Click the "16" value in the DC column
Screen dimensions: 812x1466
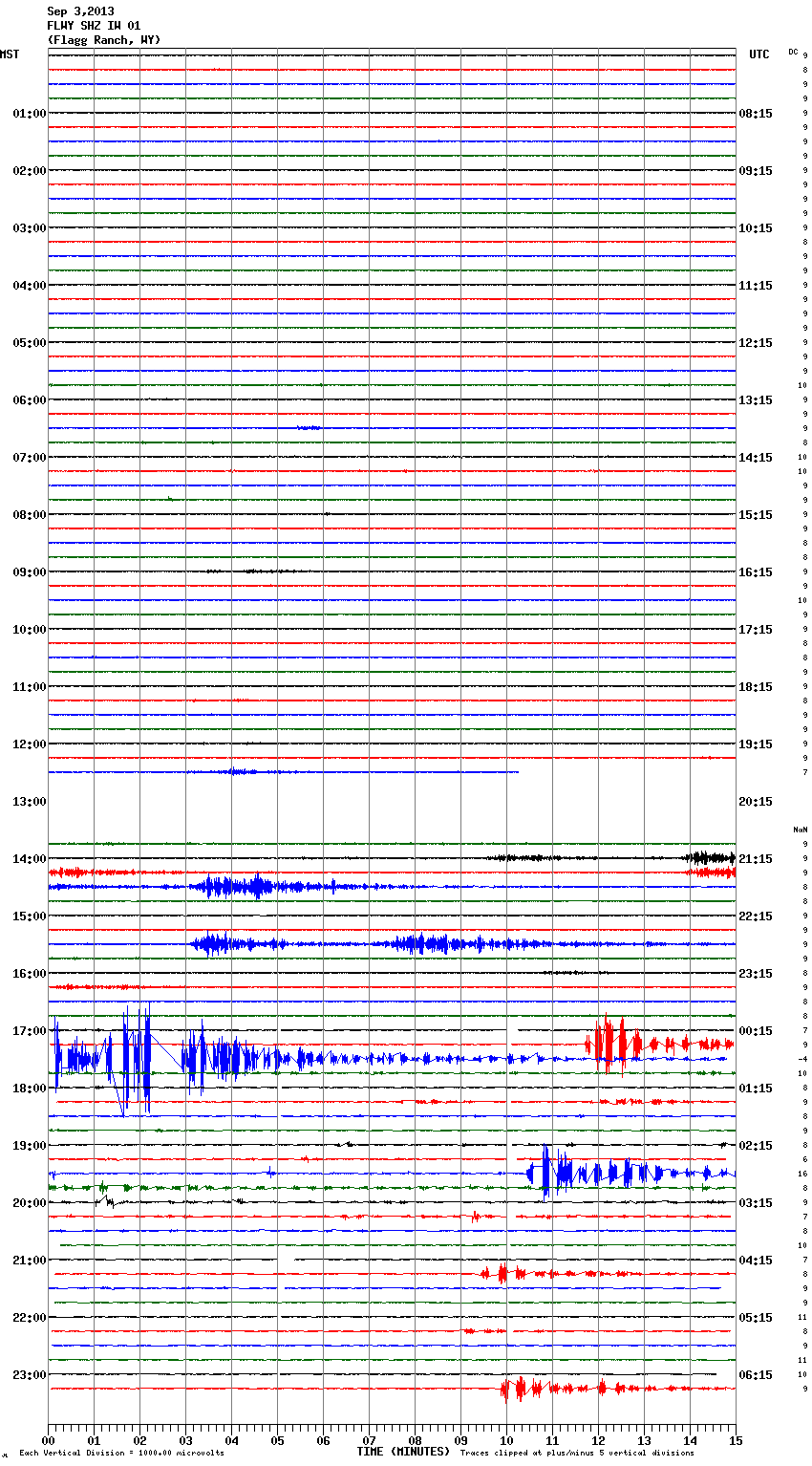tap(803, 1174)
